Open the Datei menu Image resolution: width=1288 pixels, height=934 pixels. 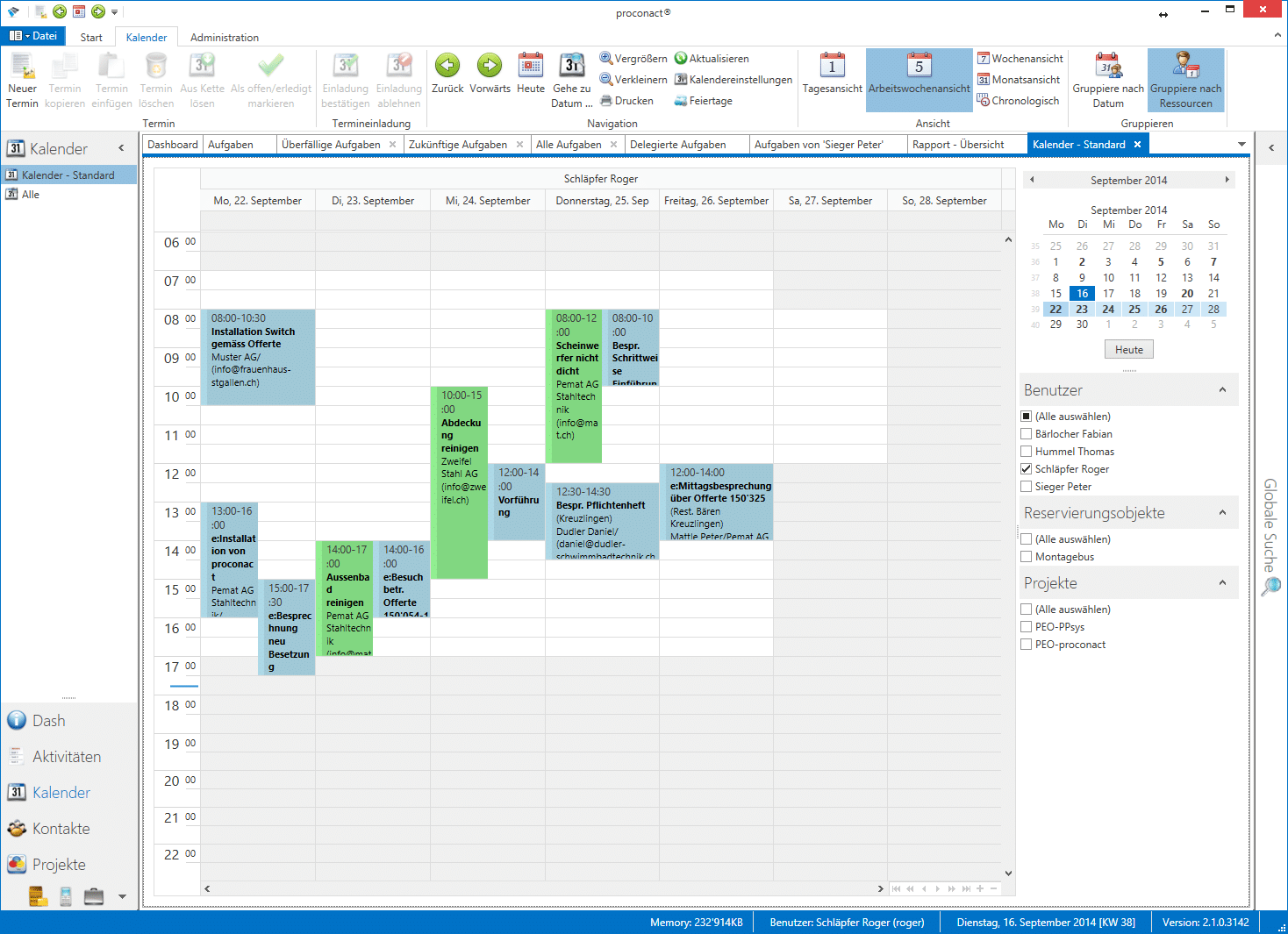33,36
